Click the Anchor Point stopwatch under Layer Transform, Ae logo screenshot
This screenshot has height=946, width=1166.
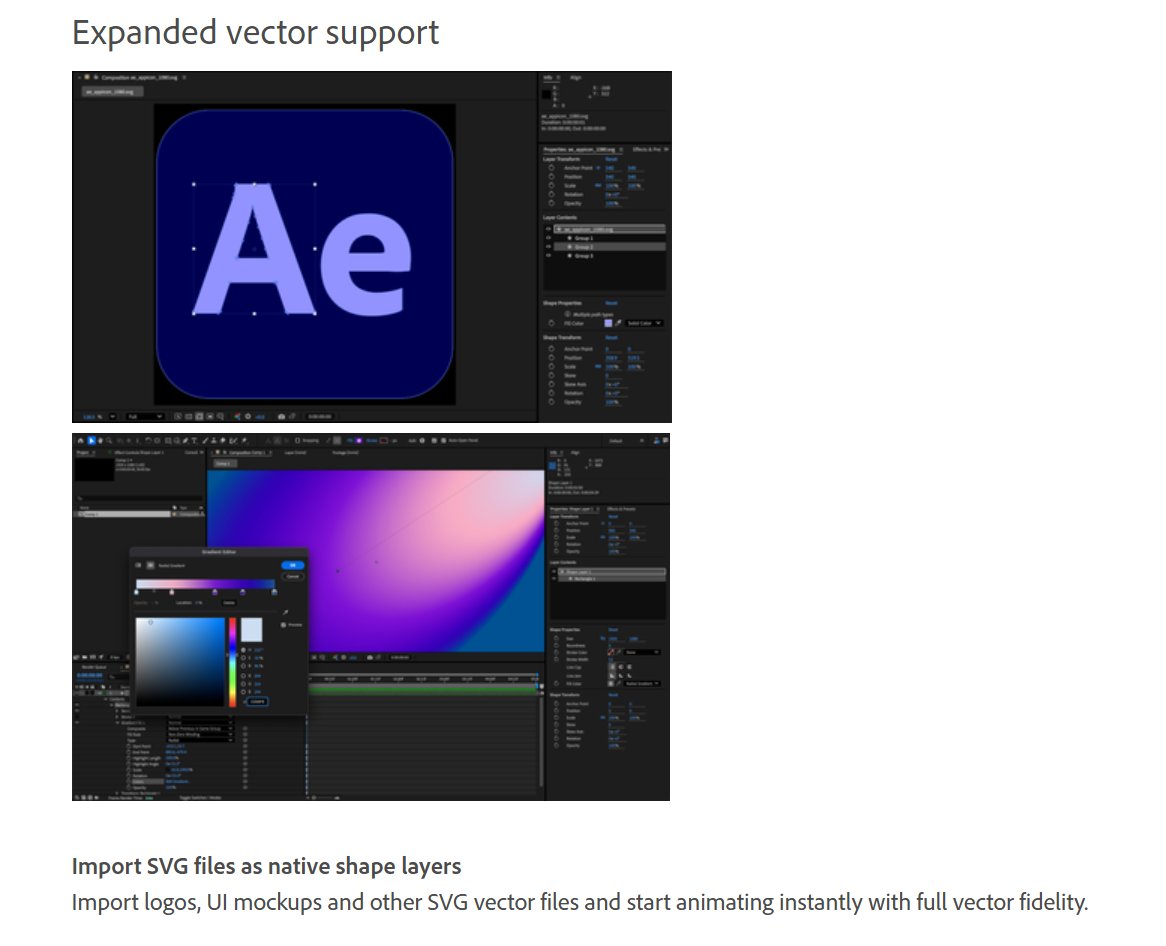551,168
